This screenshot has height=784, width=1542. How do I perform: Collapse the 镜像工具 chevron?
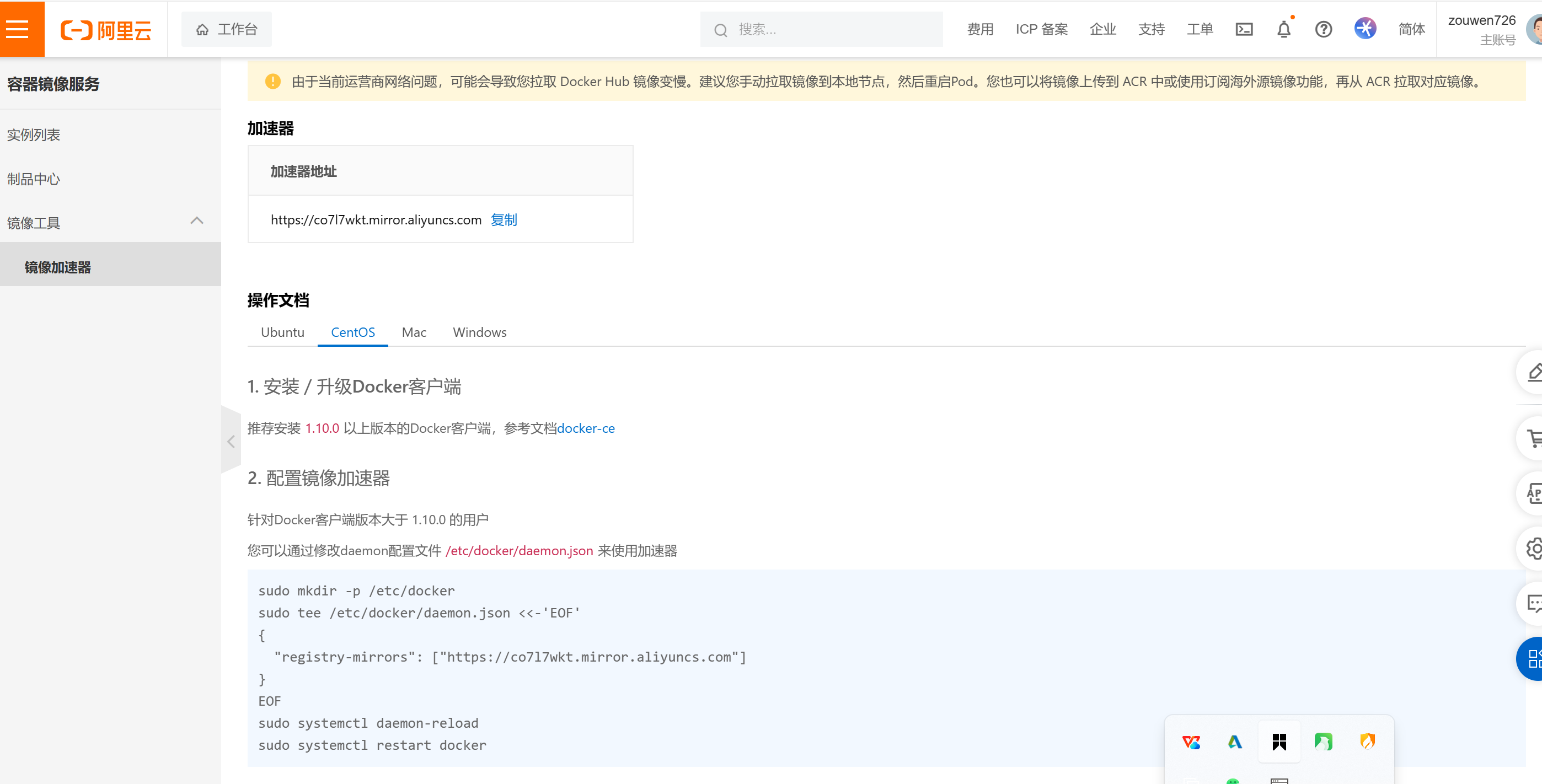[197, 221]
